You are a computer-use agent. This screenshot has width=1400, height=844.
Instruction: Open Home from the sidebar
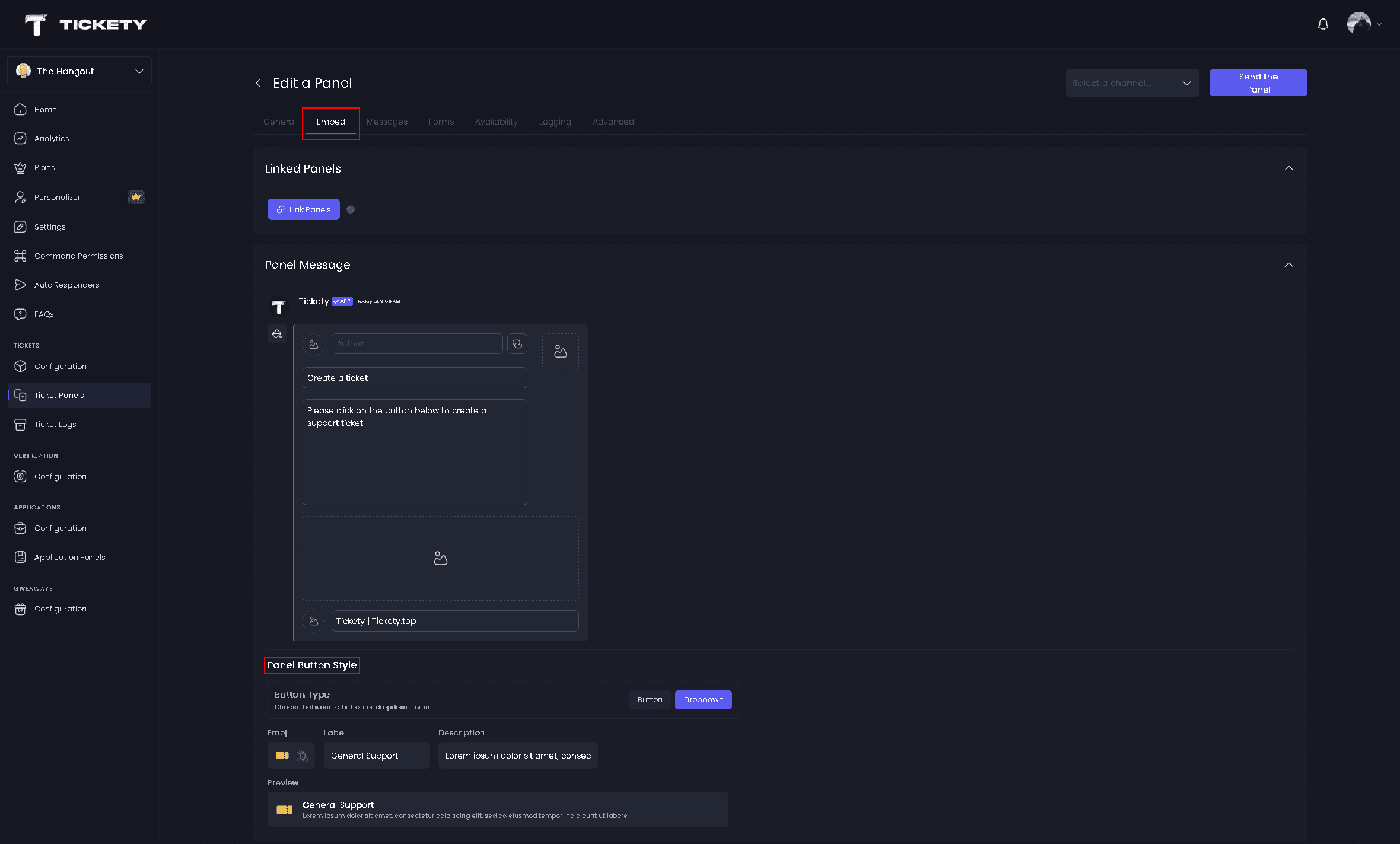pyautogui.click(x=79, y=109)
